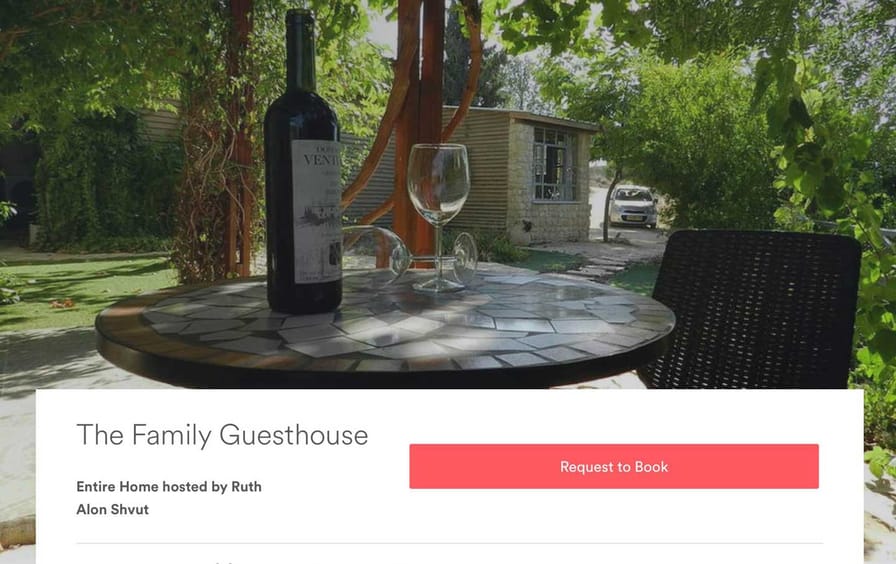This screenshot has width=896, height=564.
Task: Click the wine bottle in hero photo
Action: click(303, 166)
